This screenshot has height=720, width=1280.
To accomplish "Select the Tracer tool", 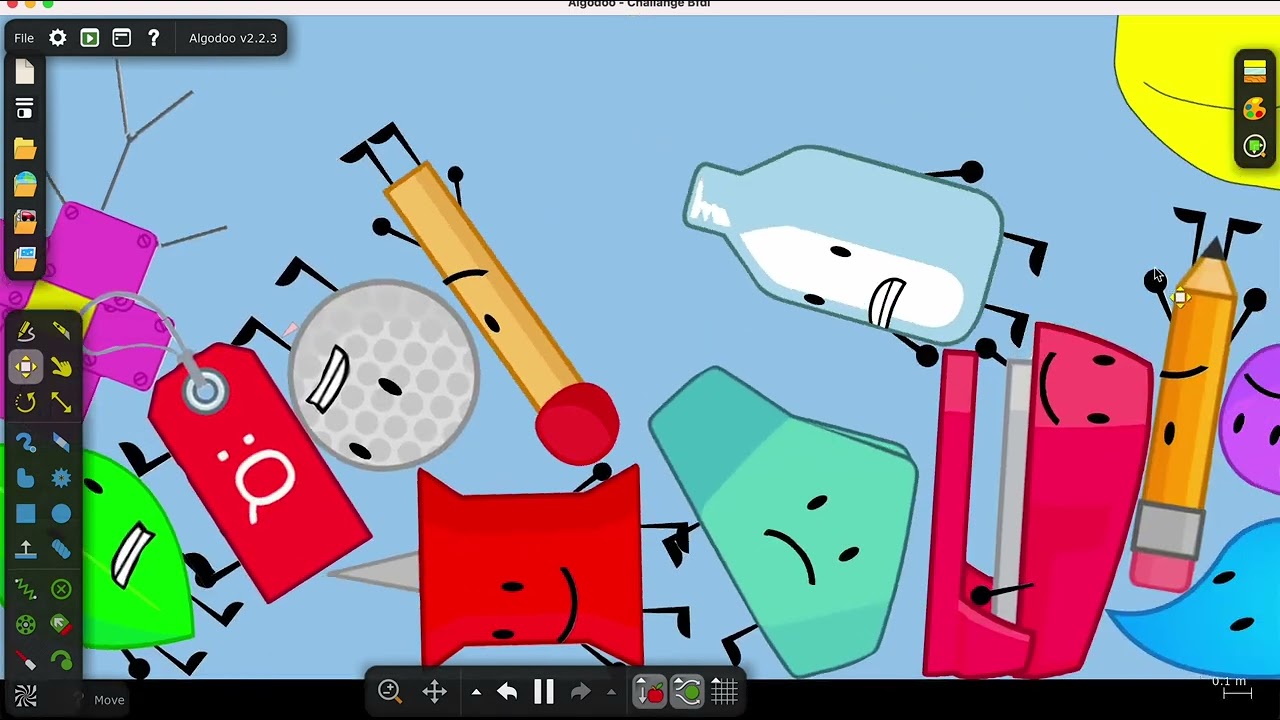I will tap(61, 661).
